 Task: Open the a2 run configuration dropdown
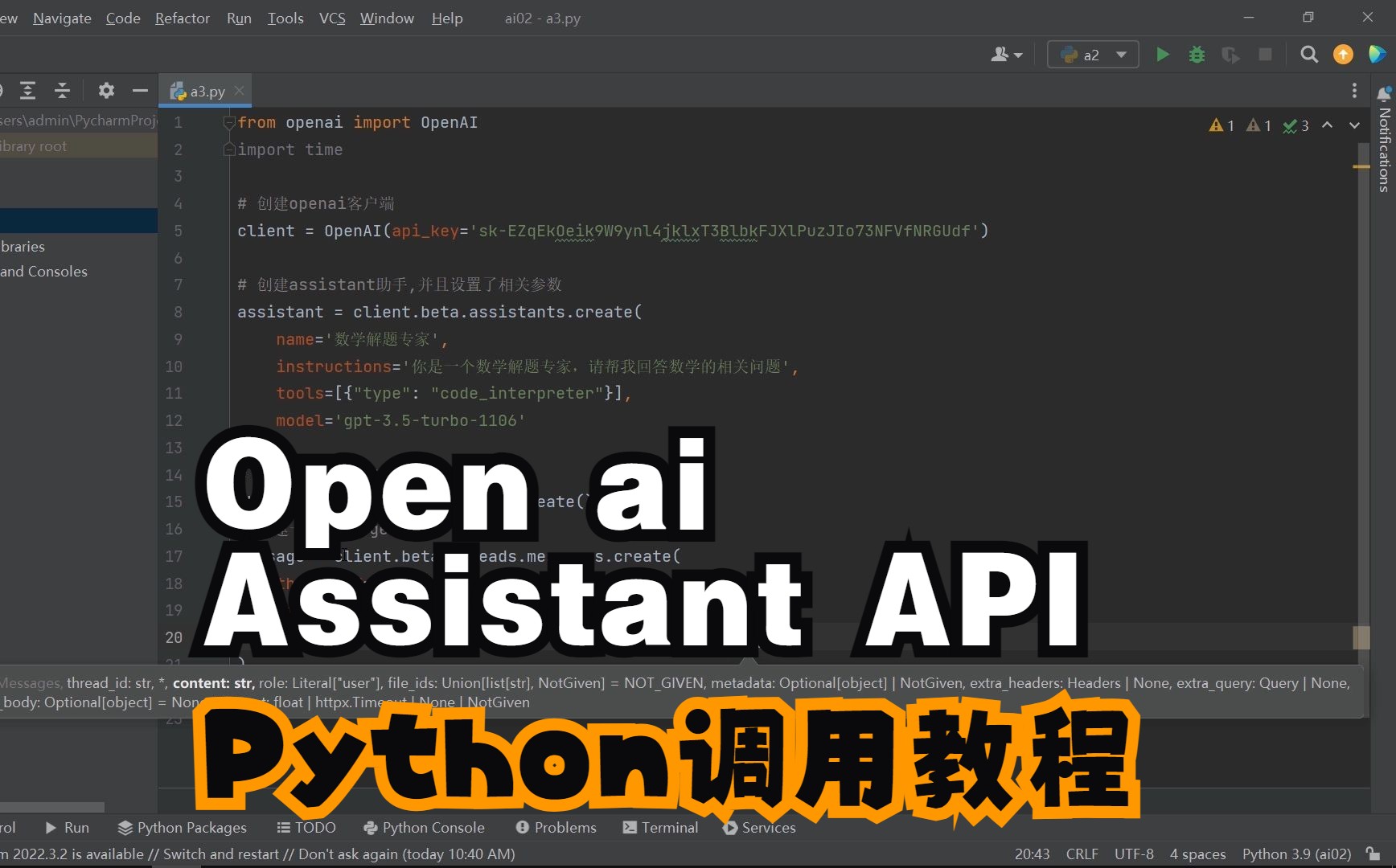1093,55
